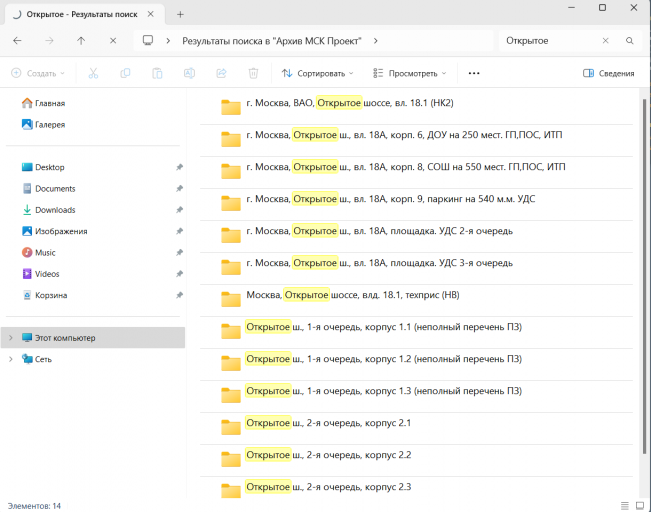The image size is (651, 512).
Task: Open the Сортировать dropdown
Action: [x=318, y=73]
